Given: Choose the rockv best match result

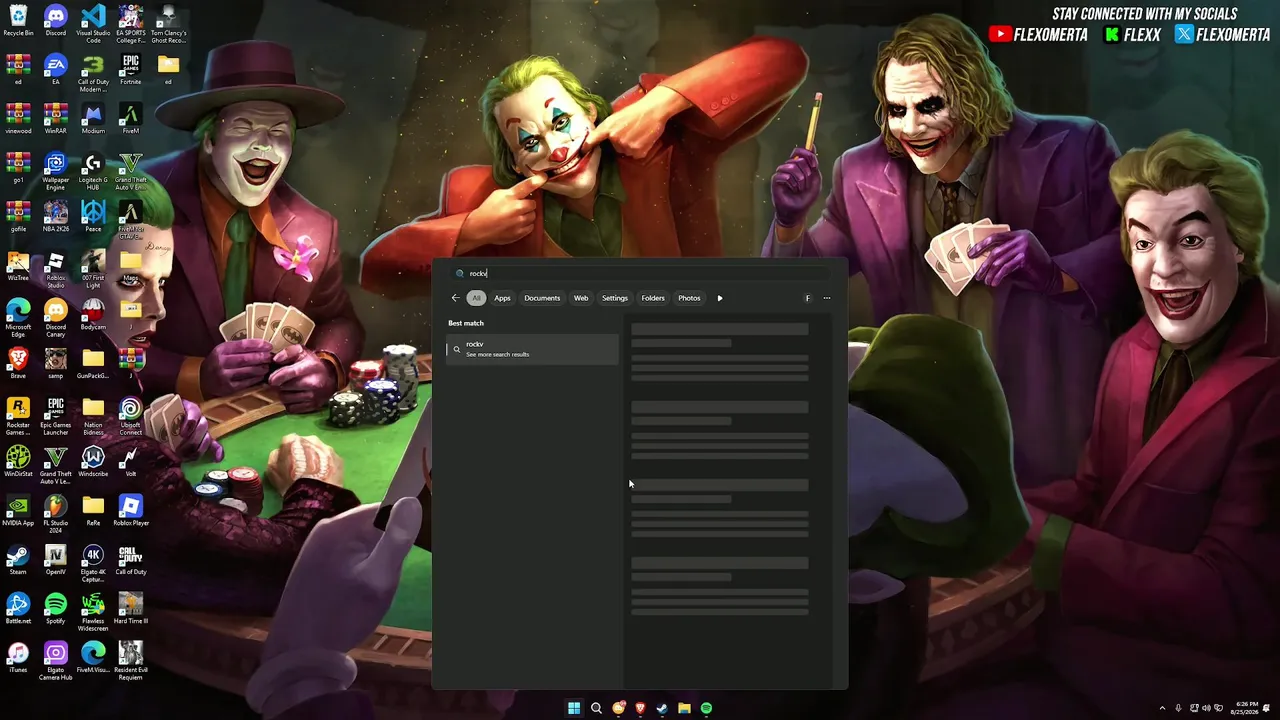Looking at the screenshot, I should point(533,349).
